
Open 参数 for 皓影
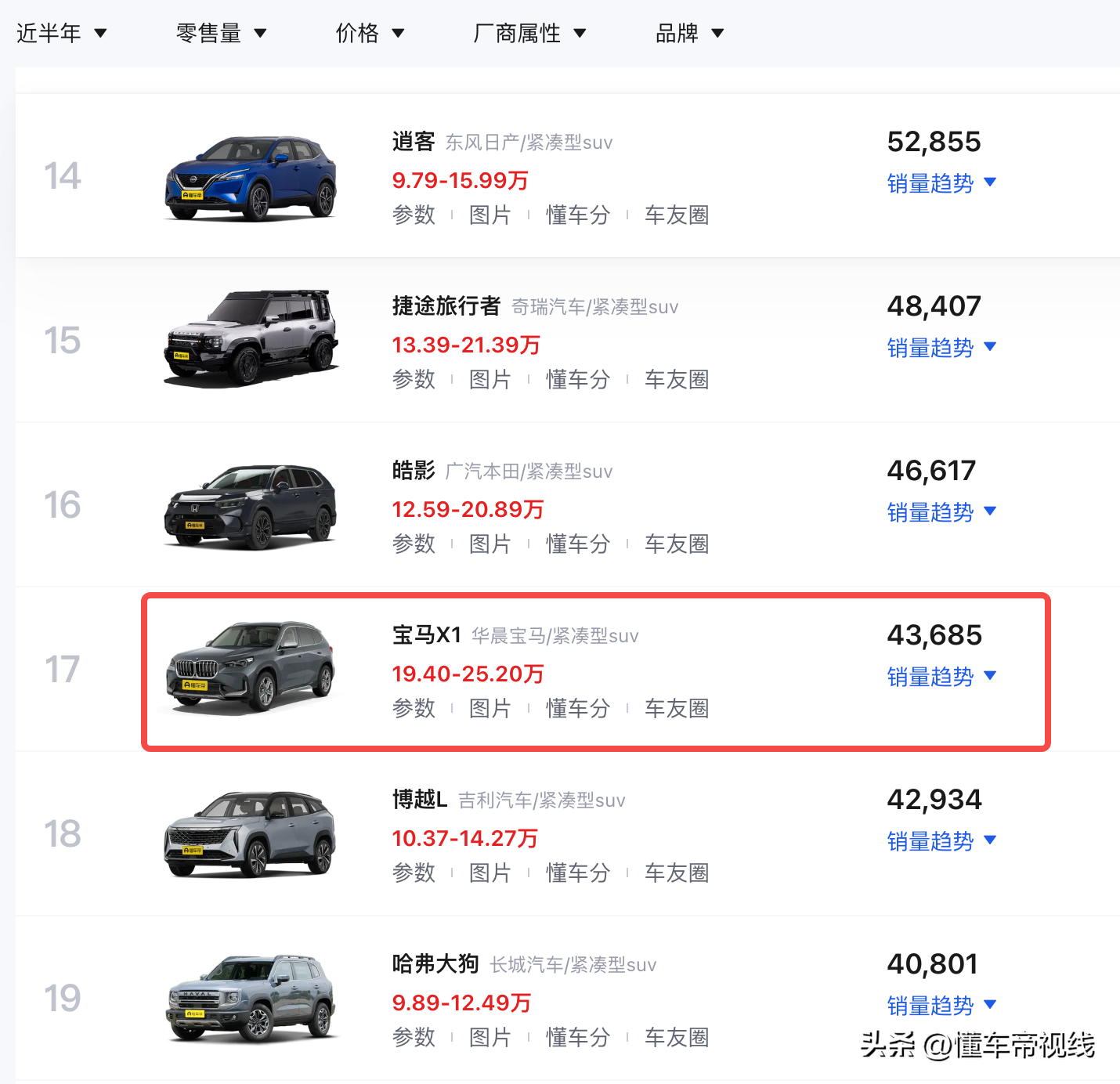414,544
